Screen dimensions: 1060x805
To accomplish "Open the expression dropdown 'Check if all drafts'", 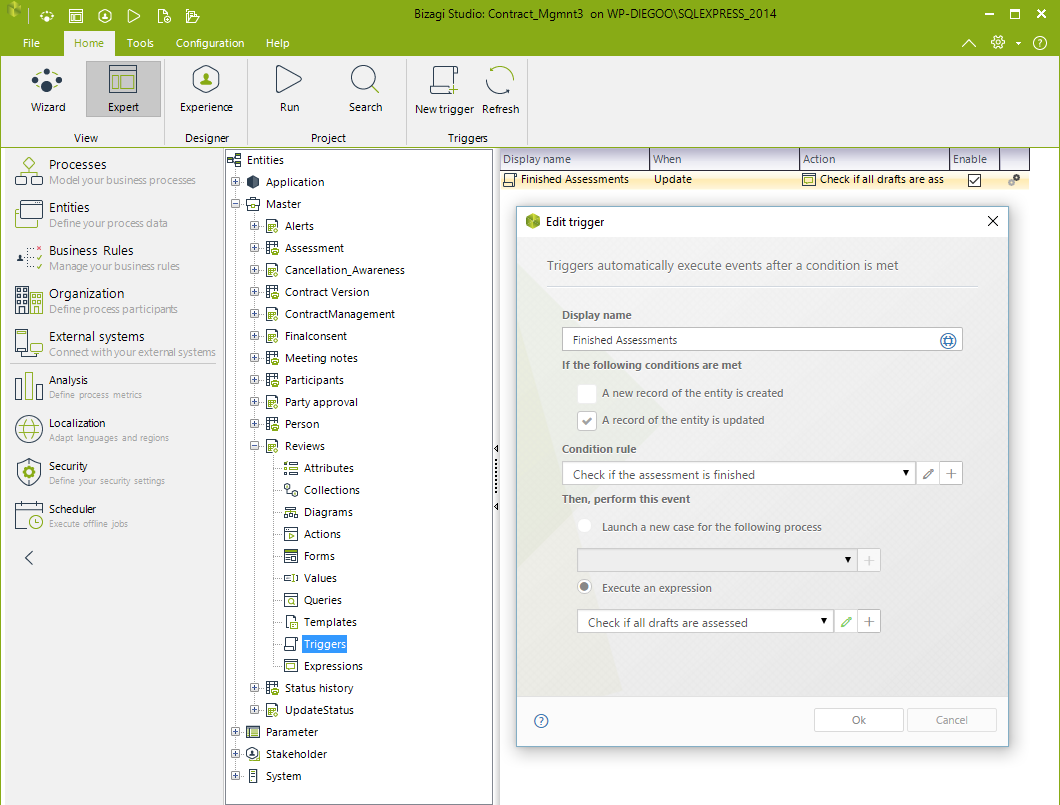I will tap(704, 622).
